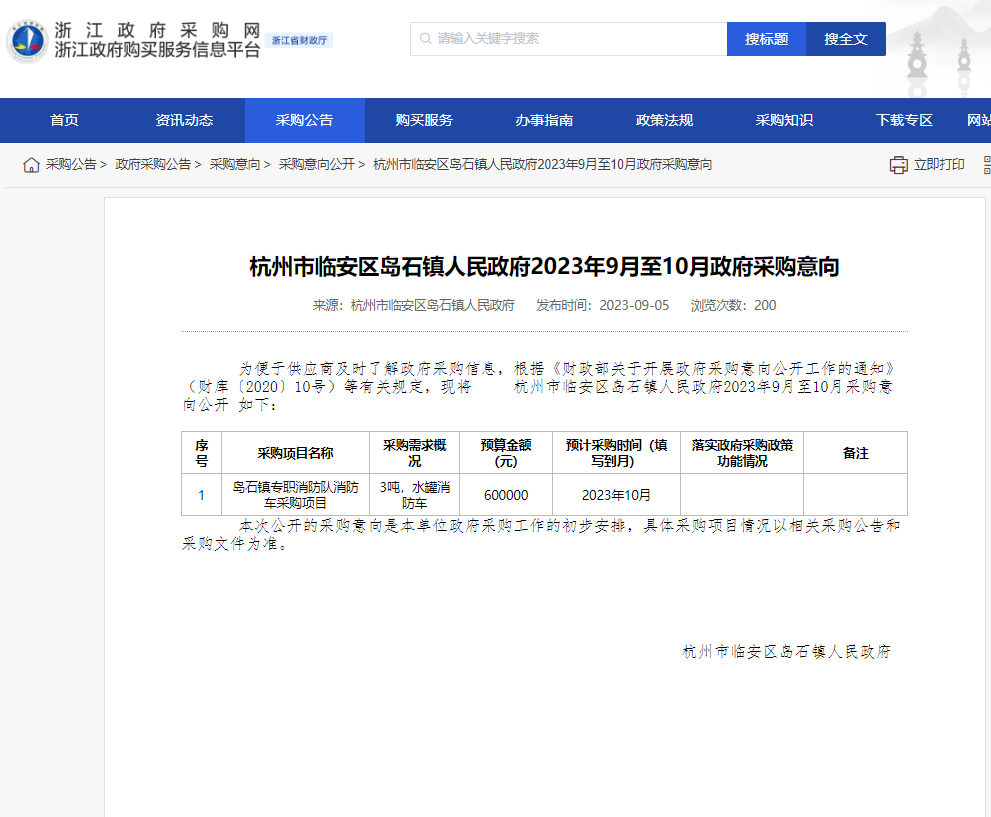Open the 资讯动态 nav menu
The width and height of the screenshot is (991, 817).
185,120
